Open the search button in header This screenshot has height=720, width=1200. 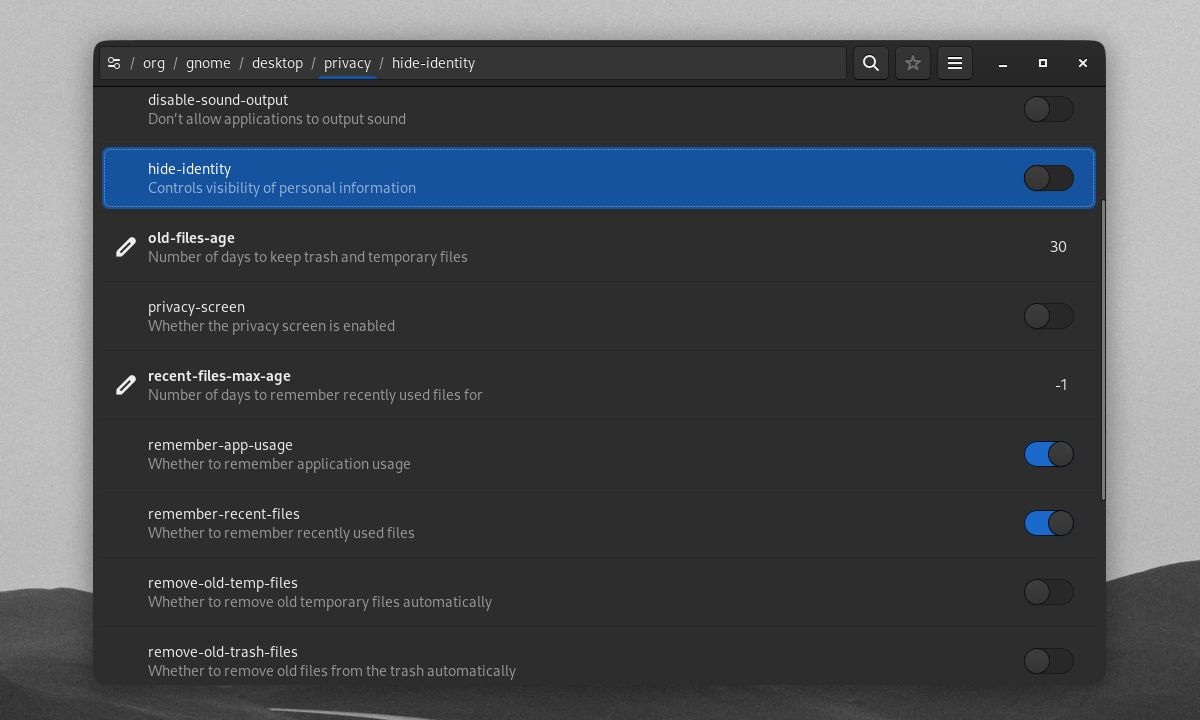(x=871, y=63)
